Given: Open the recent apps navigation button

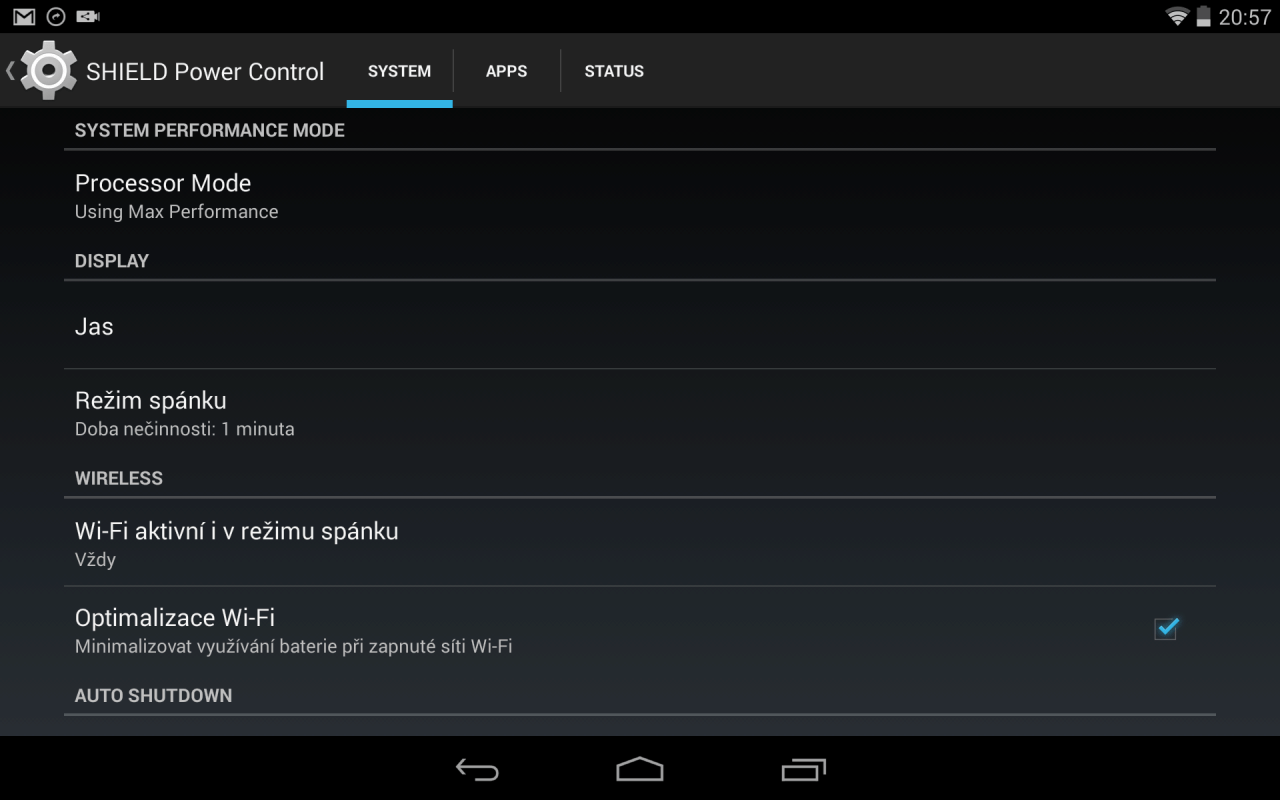Looking at the screenshot, I should click(x=803, y=768).
